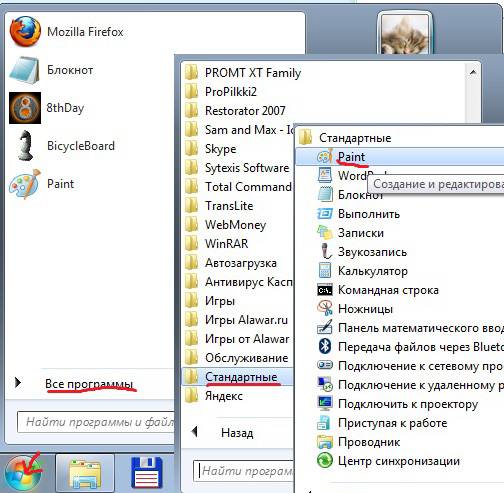Open Блокнот icon in left pinned list

(25, 70)
